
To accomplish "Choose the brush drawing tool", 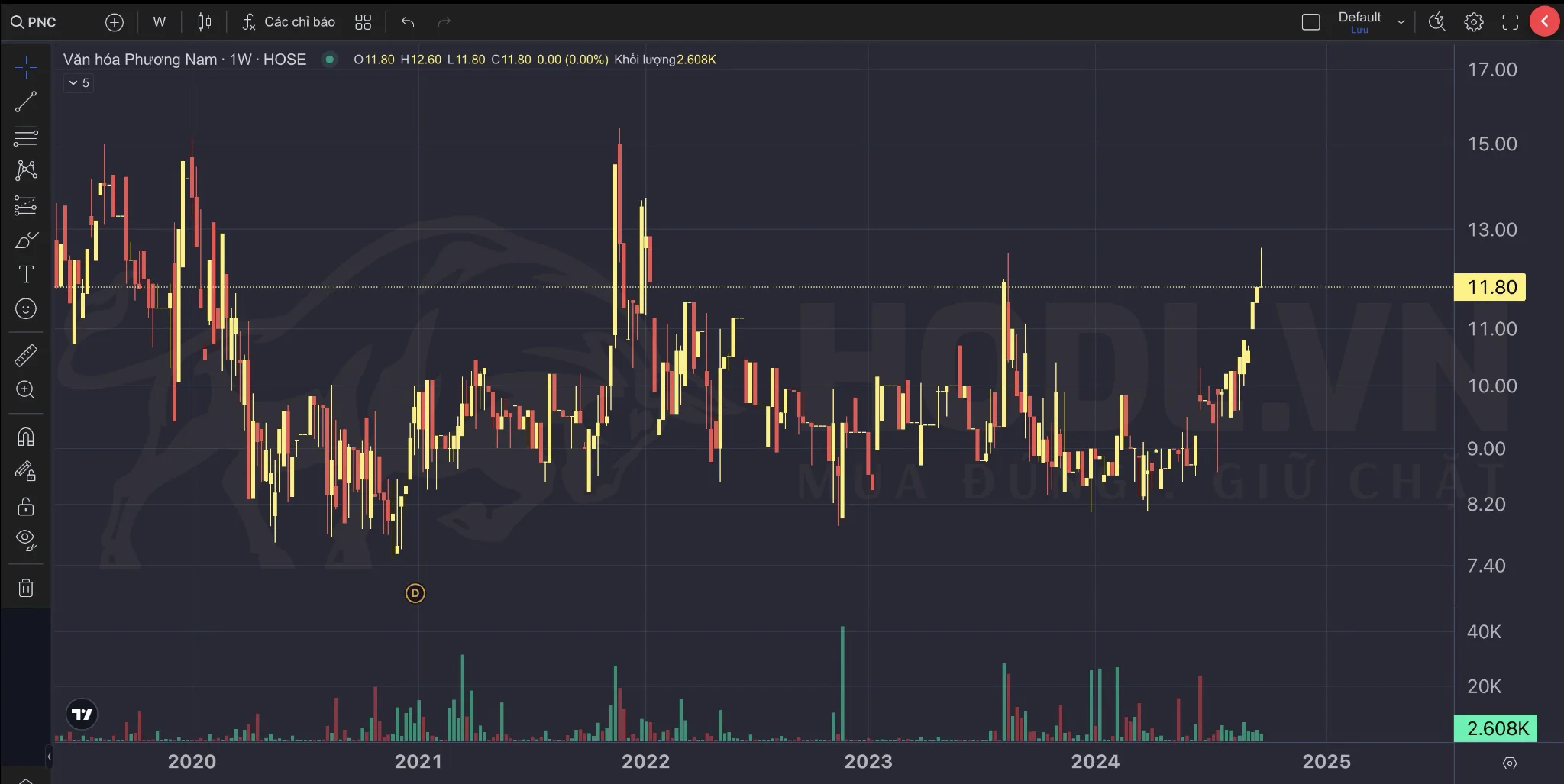I will pyautogui.click(x=25, y=240).
